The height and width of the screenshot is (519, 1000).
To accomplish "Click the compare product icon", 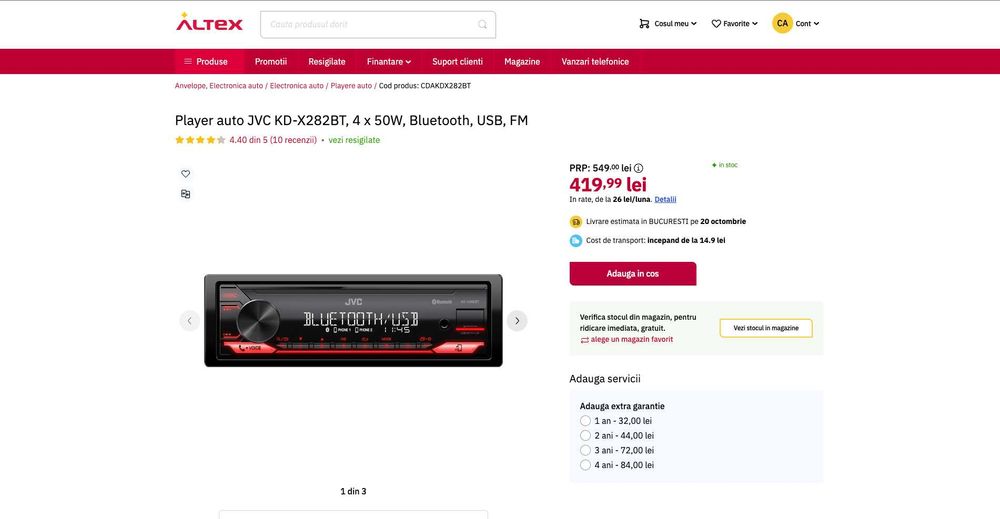I will click(186, 194).
